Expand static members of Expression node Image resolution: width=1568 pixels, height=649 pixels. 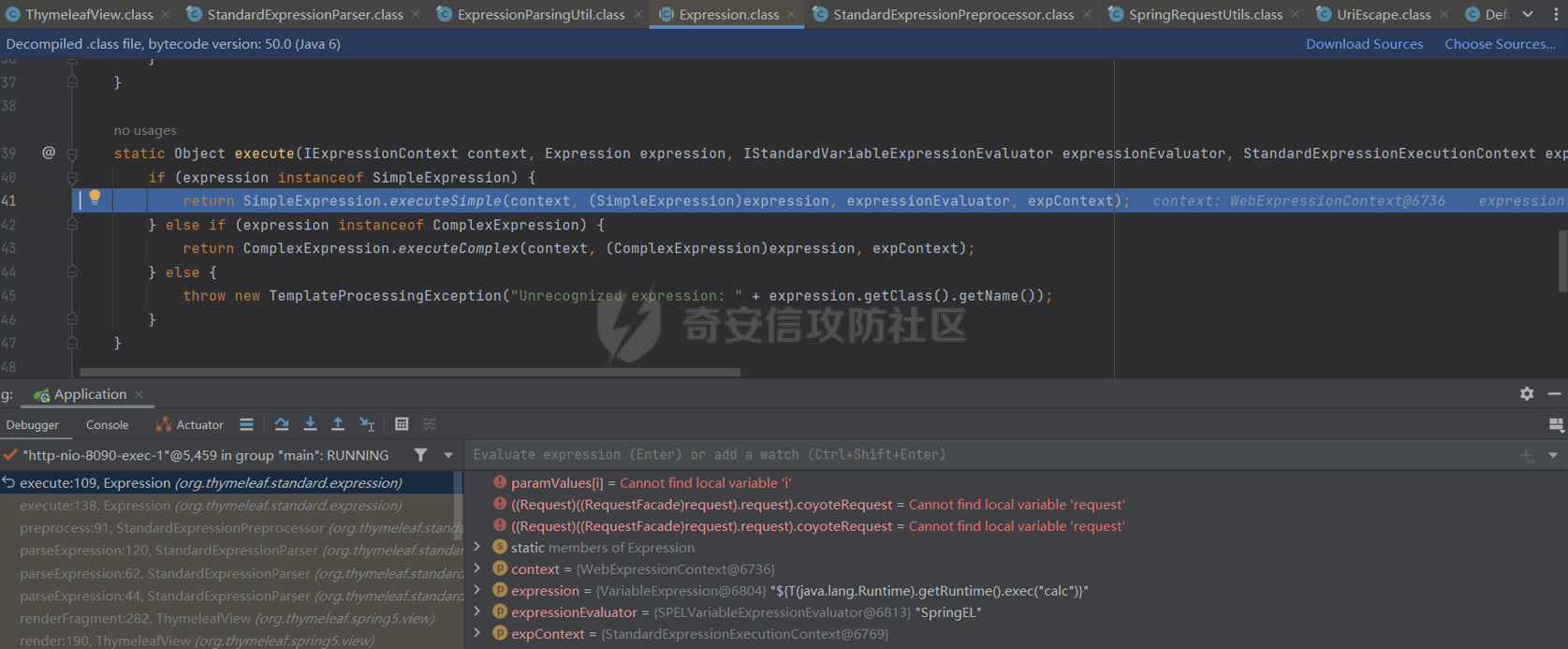pyautogui.click(x=477, y=548)
